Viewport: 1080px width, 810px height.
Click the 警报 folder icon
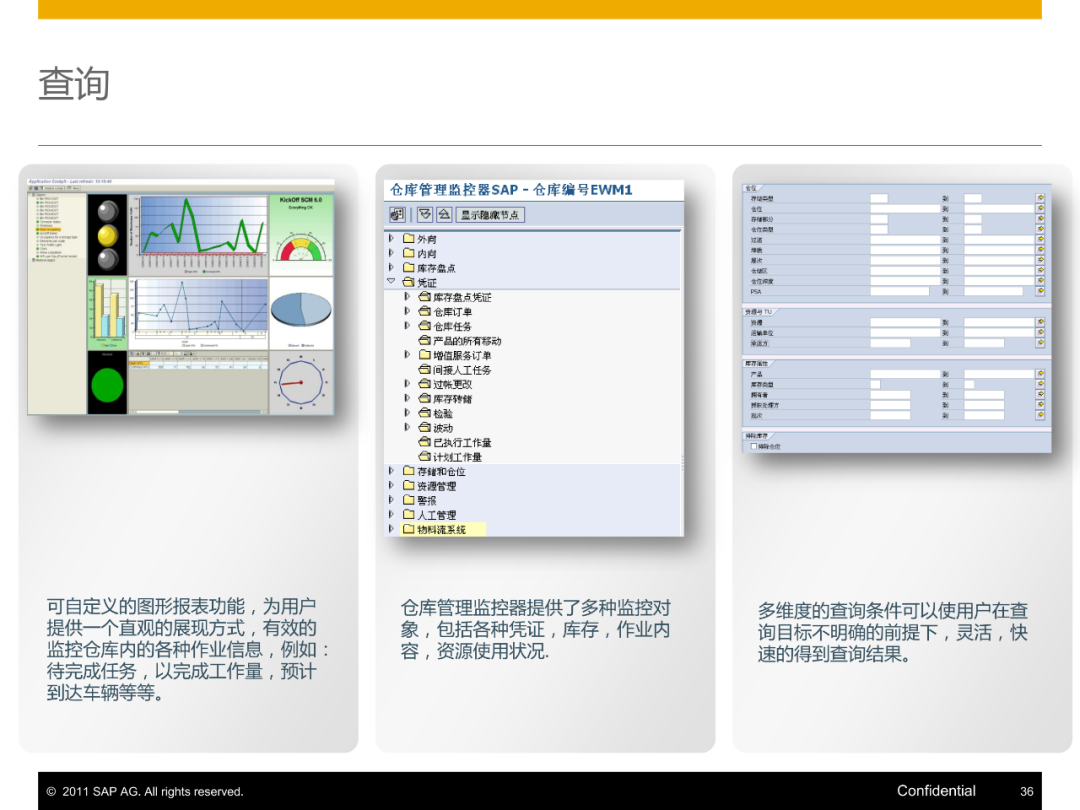tap(408, 499)
